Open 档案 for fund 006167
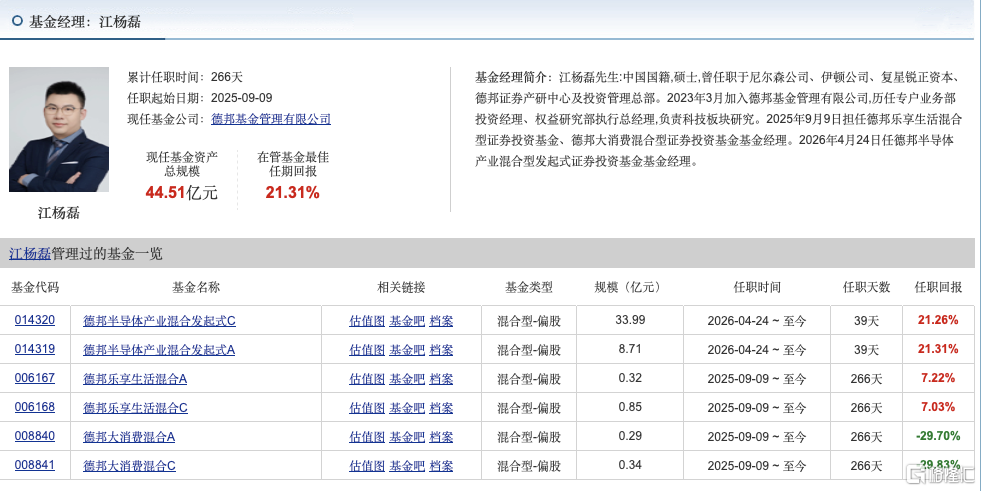 point(441,378)
